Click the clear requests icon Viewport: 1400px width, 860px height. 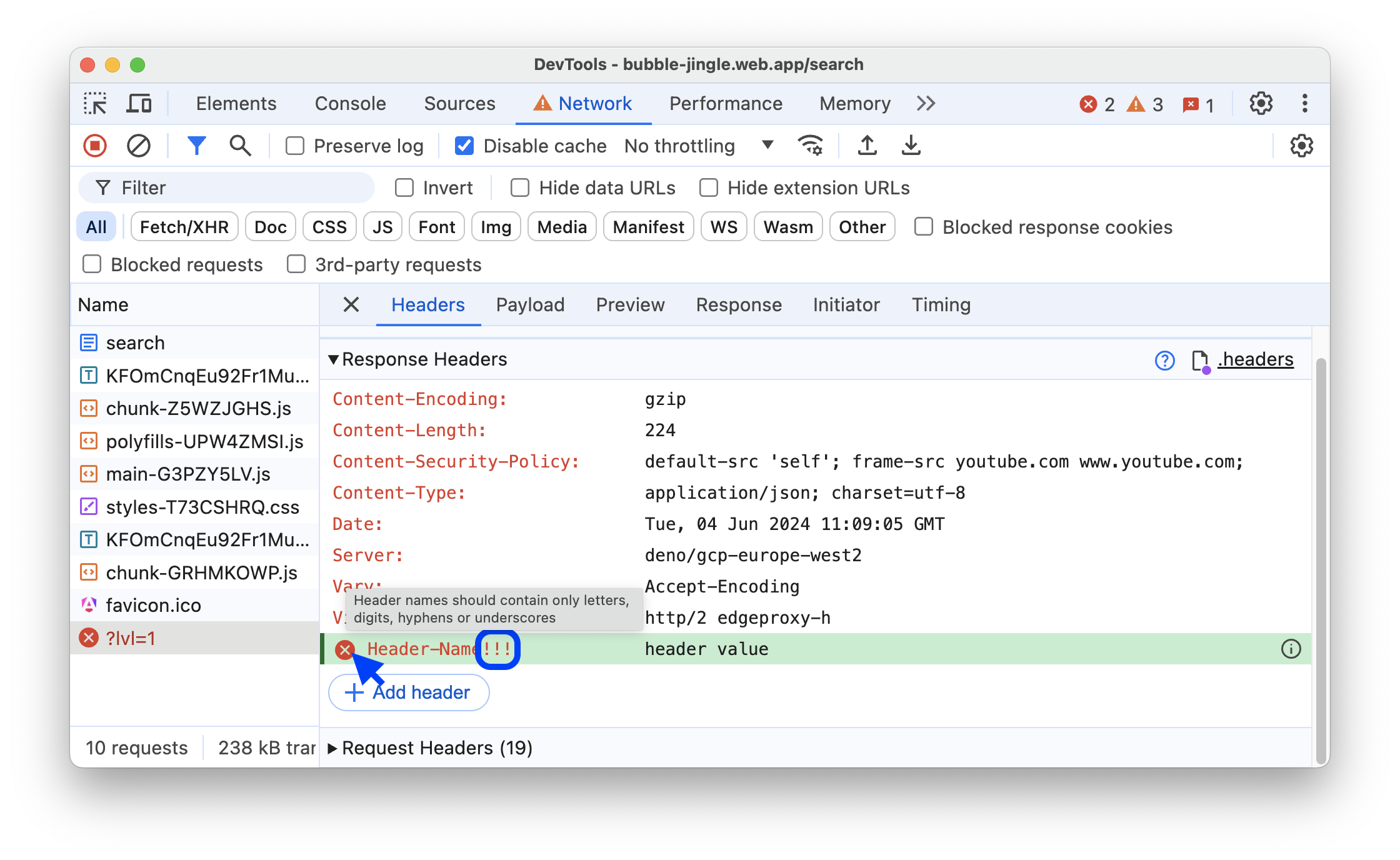pyautogui.click(x=138, y=145)
